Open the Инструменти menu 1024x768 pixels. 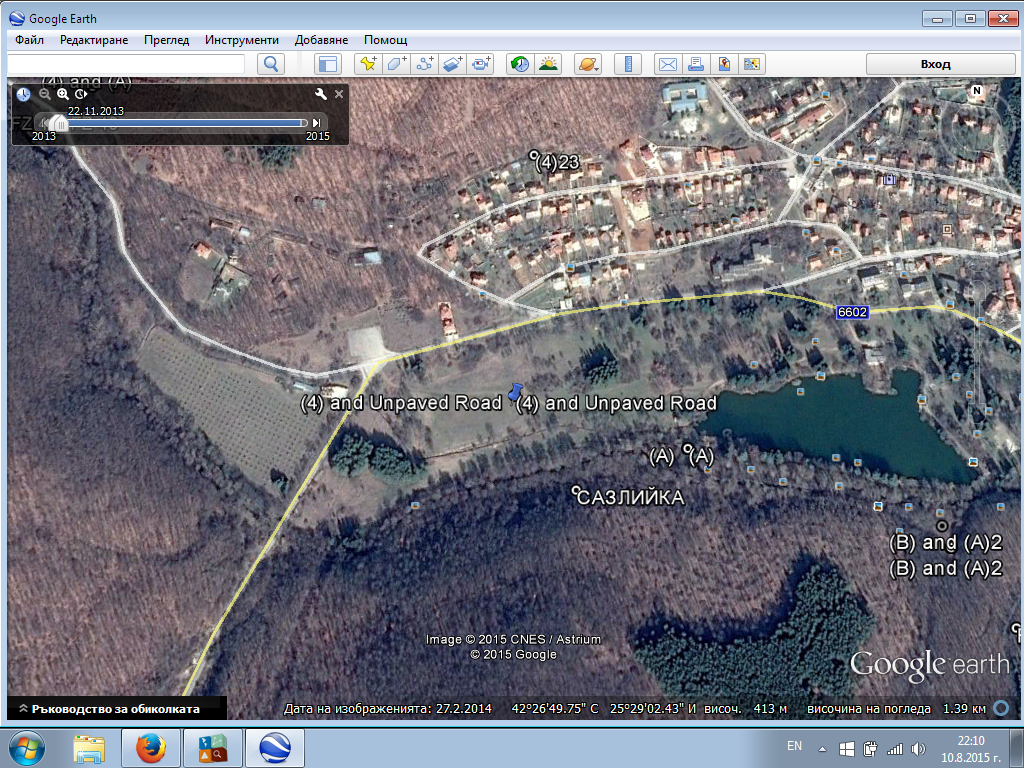coord(242,40)
